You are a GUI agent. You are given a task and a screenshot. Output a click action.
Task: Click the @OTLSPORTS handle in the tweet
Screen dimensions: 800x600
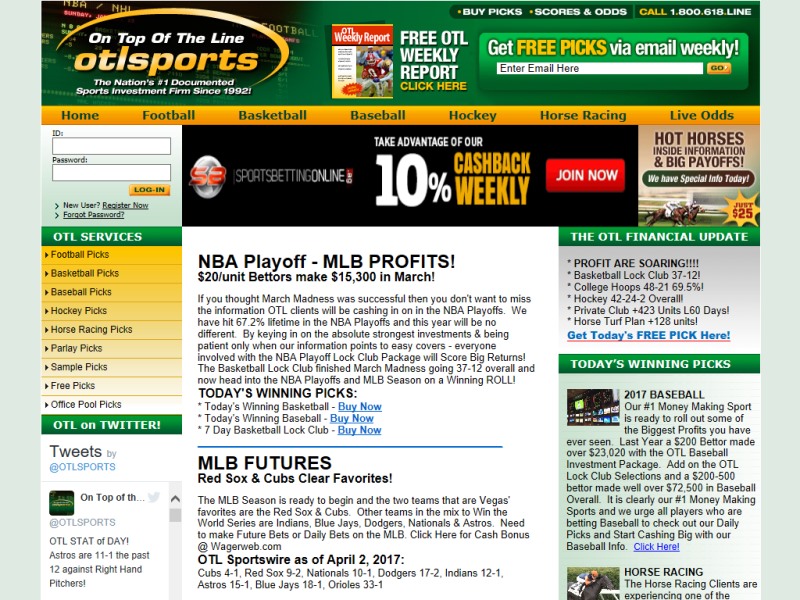(x=82, y=522)
